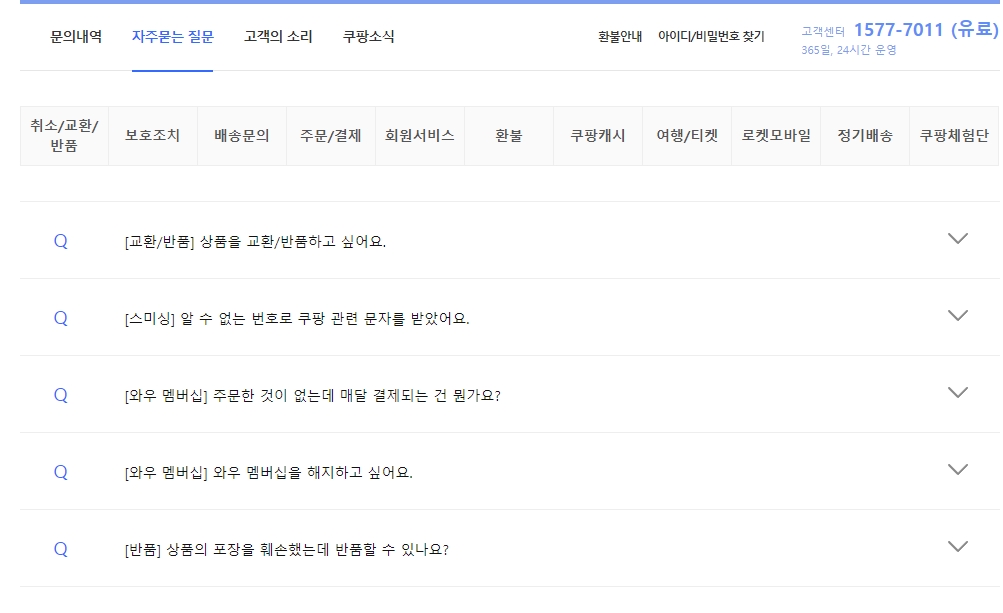The width and height of the screenshot is (1003, 613).
Task: Open the 여행/티켓 category
Action: point(685,136)
